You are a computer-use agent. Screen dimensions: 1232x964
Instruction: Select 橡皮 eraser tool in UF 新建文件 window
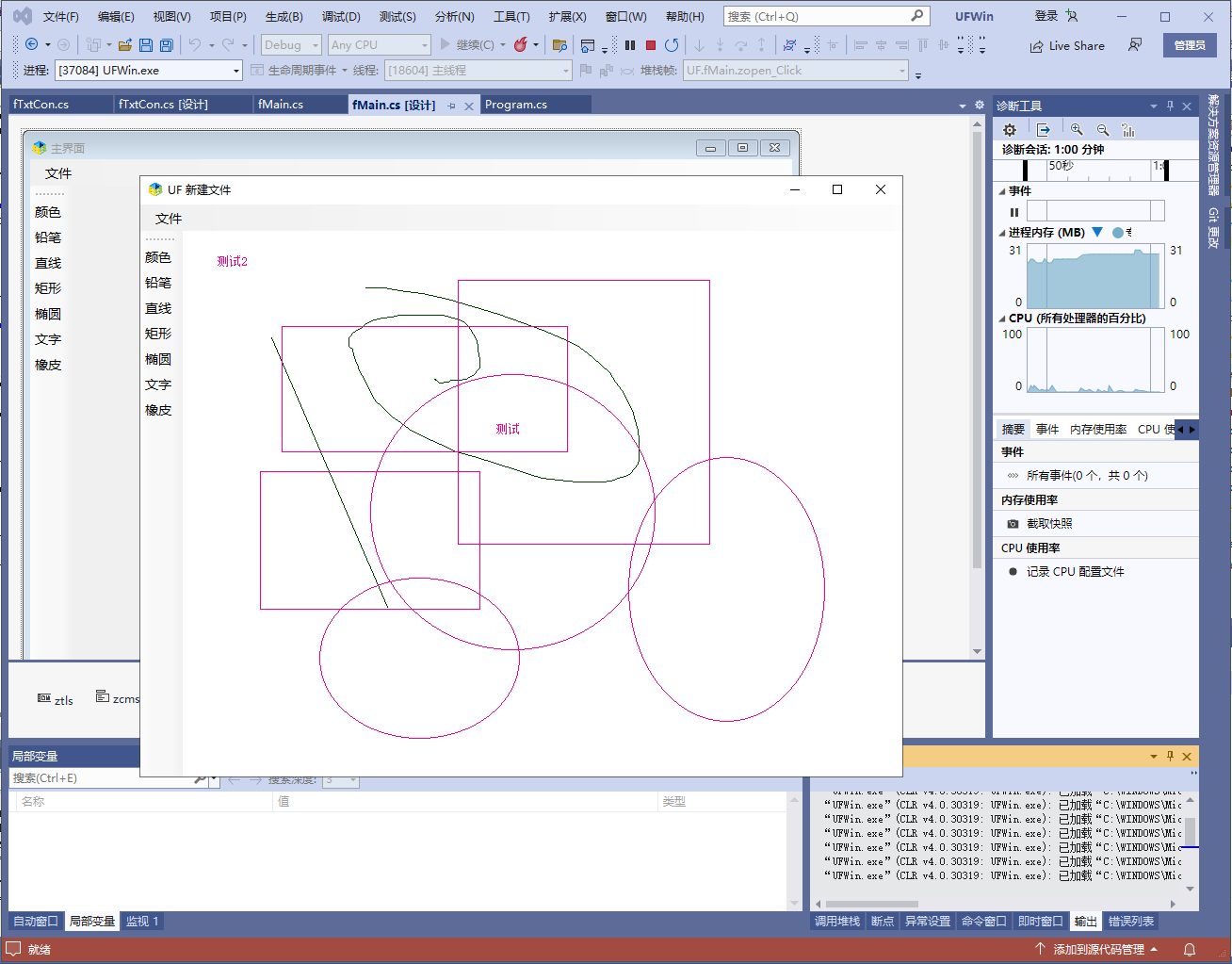click(158, 410)
